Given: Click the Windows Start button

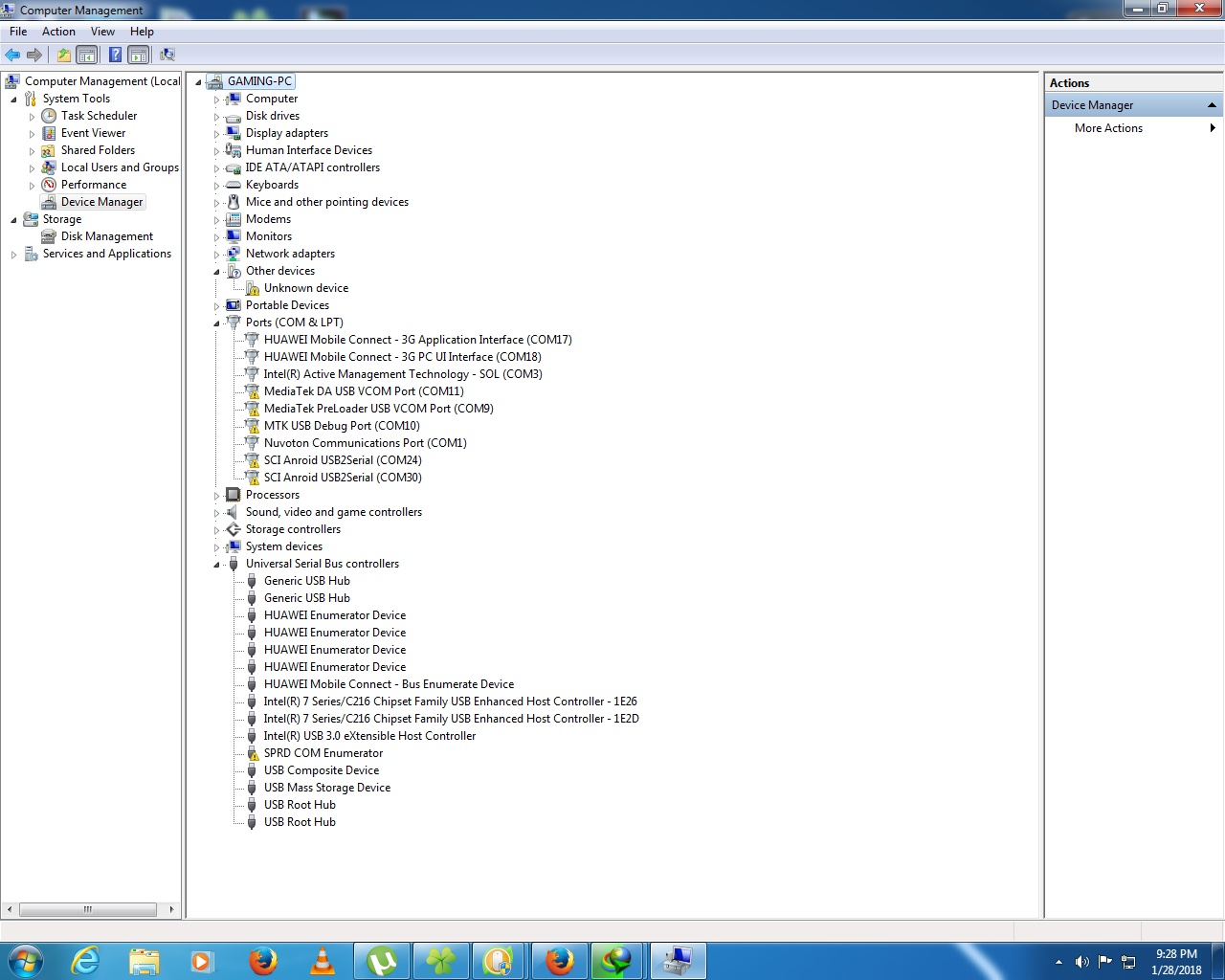Looking at the screenshot, I should pos(25,961).
